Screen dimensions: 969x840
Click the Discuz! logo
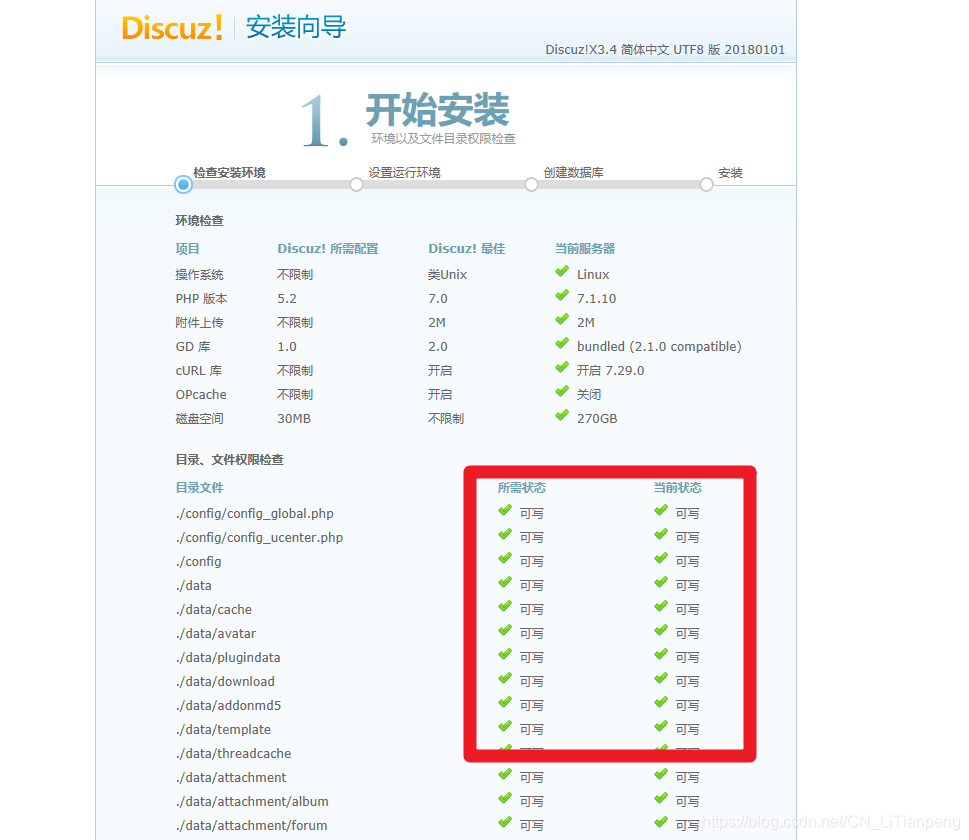tap(172, 28)
